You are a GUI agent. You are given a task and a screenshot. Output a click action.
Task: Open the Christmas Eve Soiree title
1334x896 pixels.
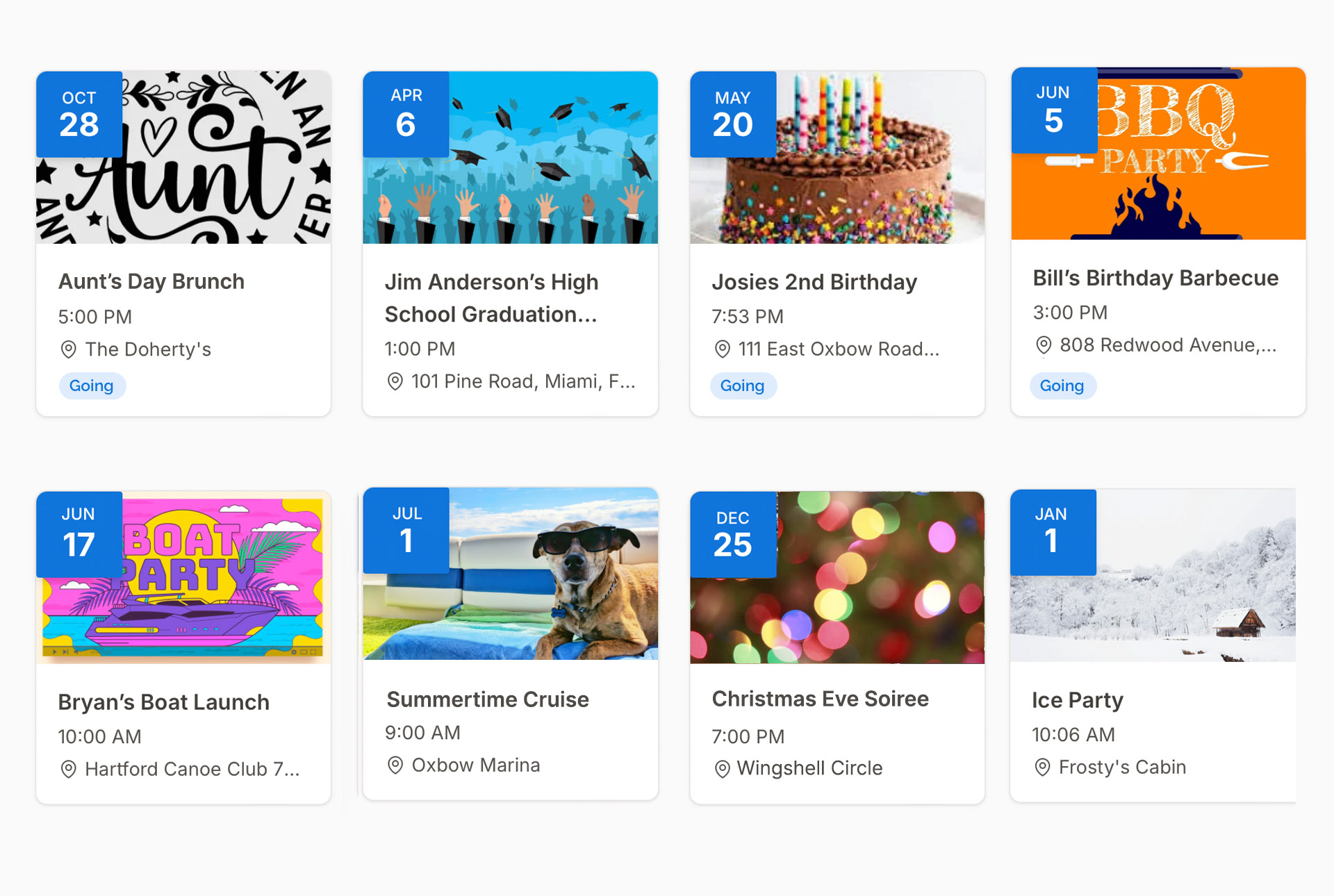point(820,699)
